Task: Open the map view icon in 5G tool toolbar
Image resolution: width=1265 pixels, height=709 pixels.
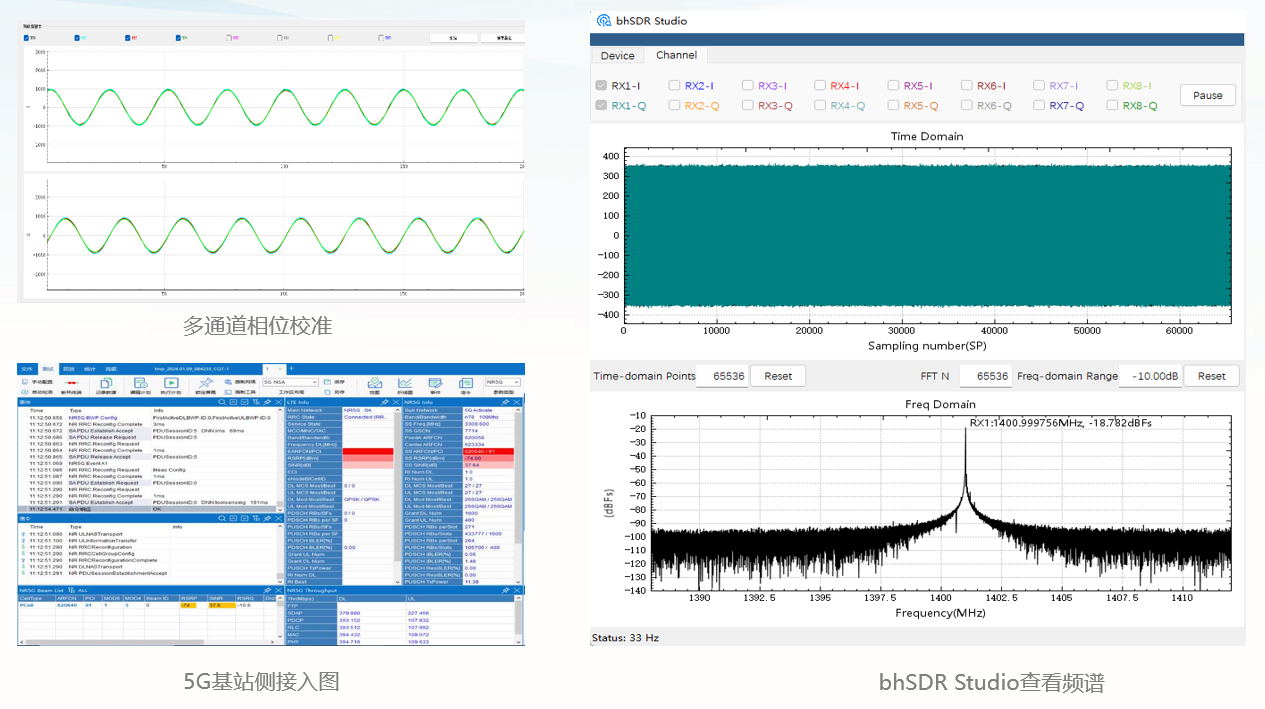Action: (x=374, y=383)
